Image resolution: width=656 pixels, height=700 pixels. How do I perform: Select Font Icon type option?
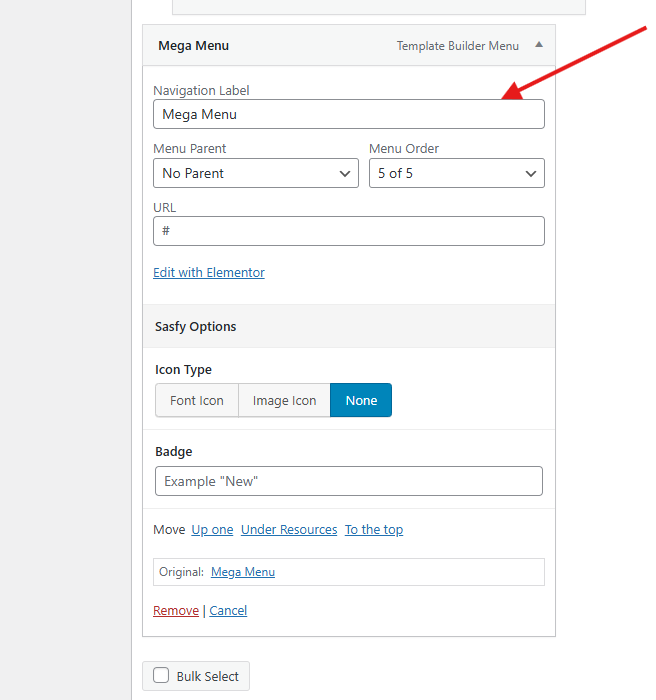(x=197, y=400)
